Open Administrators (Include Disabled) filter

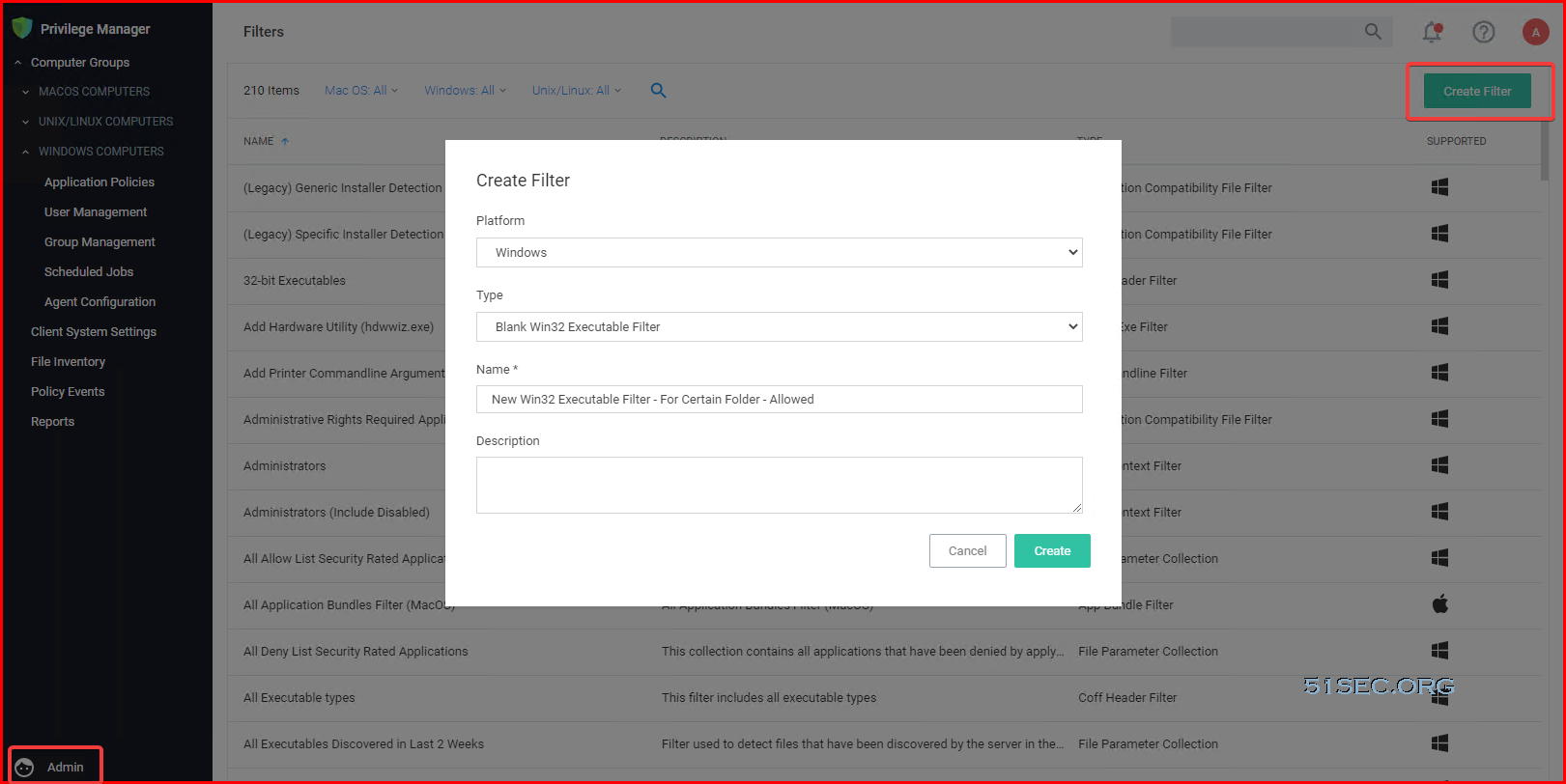[336, 513]
